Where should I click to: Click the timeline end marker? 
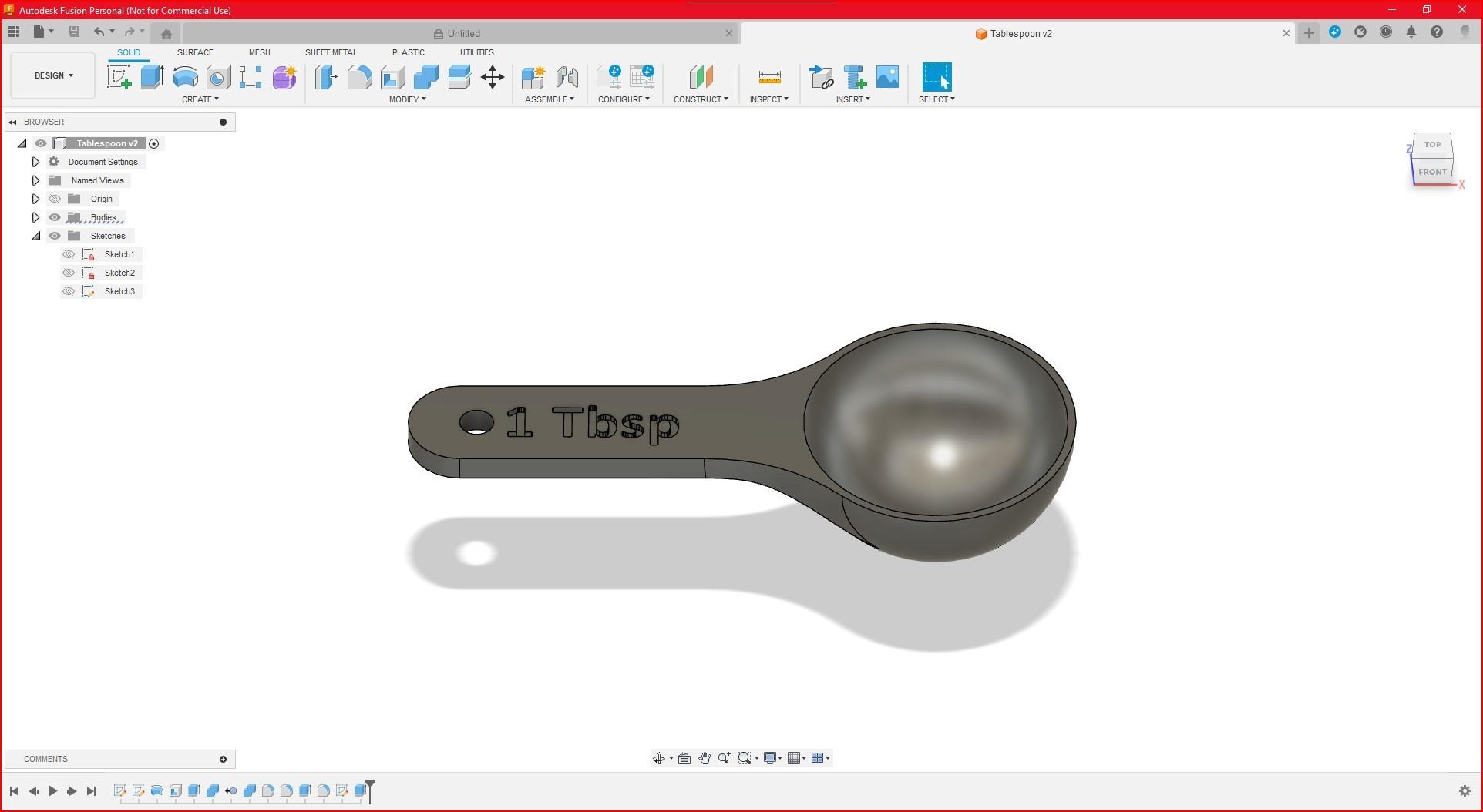[x=370, y=790]
